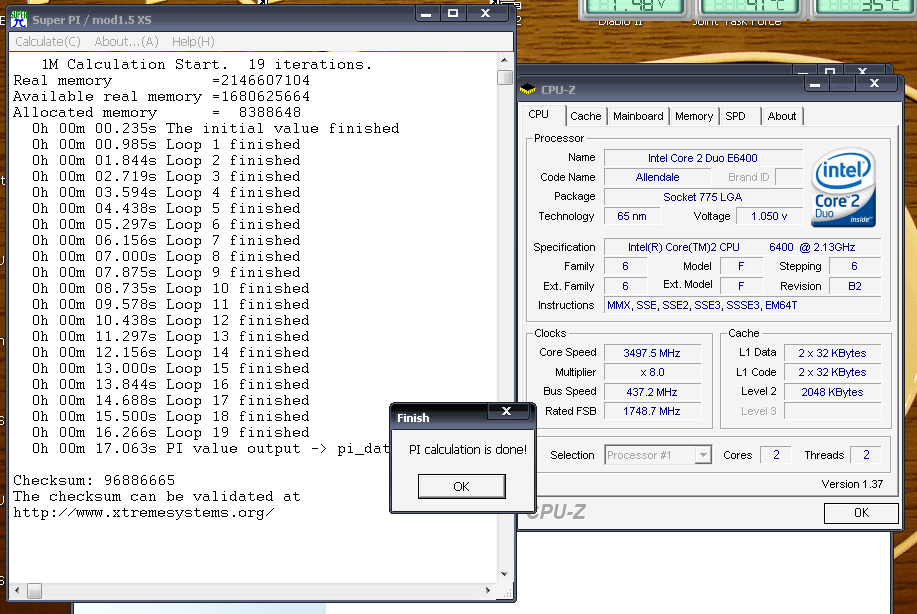Click the 'Loop 19 finished' line
This screenshot has width=917, height=614.
pos(171,433)
